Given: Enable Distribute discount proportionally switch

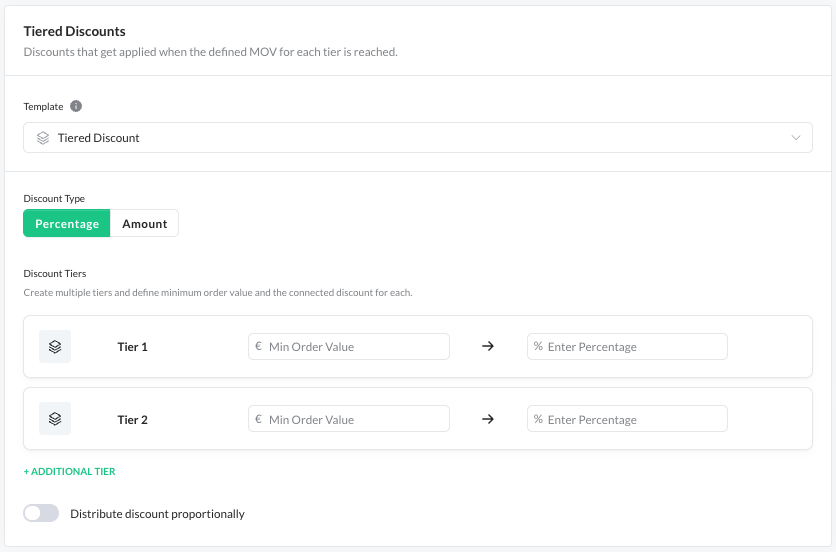Looking at the screenshot, I should 41,513.
